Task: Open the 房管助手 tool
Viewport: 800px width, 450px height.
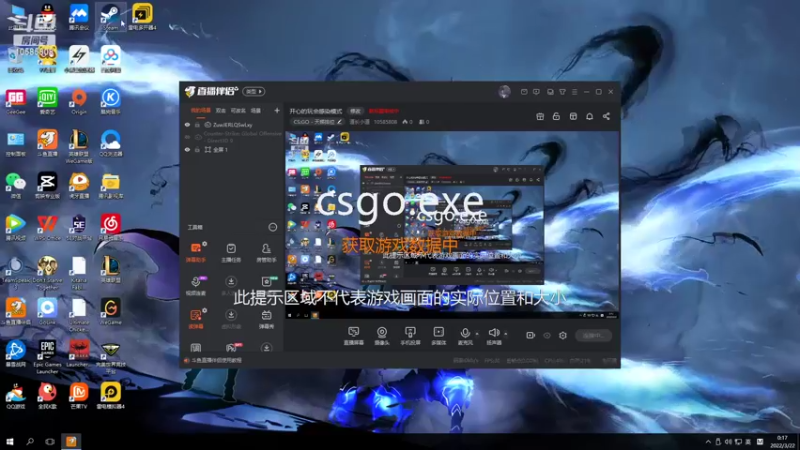Action: coord(266,253)
